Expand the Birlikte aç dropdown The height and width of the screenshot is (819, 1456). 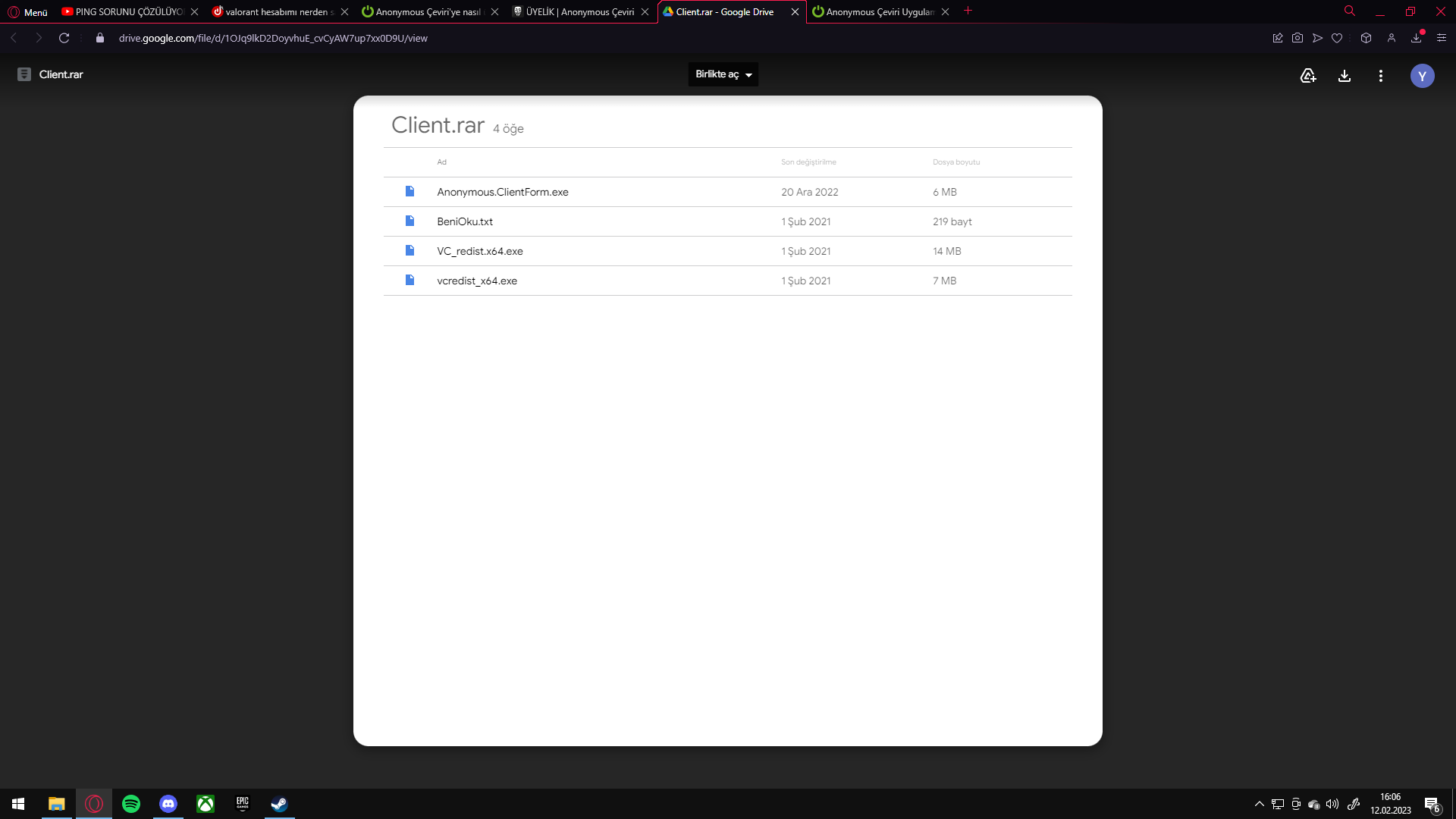click(x=723, y=74)
